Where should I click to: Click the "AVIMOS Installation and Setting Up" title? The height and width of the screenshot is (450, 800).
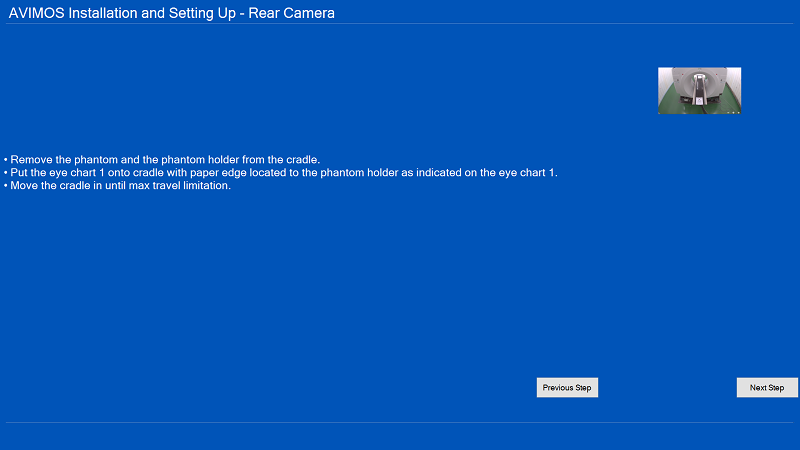pyautogui.click(x=119, y=13)
